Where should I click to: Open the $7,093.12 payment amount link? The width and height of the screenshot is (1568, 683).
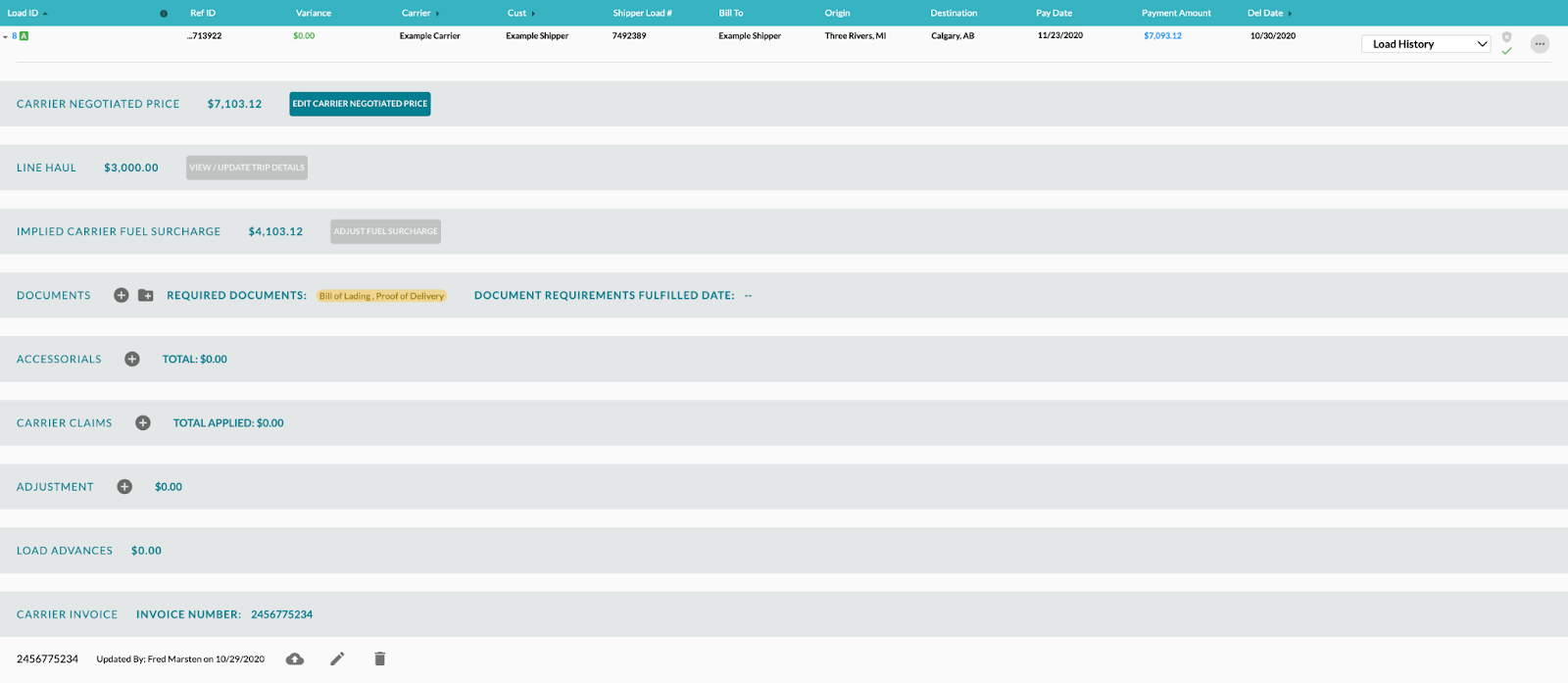click(x=1162, y=35)
